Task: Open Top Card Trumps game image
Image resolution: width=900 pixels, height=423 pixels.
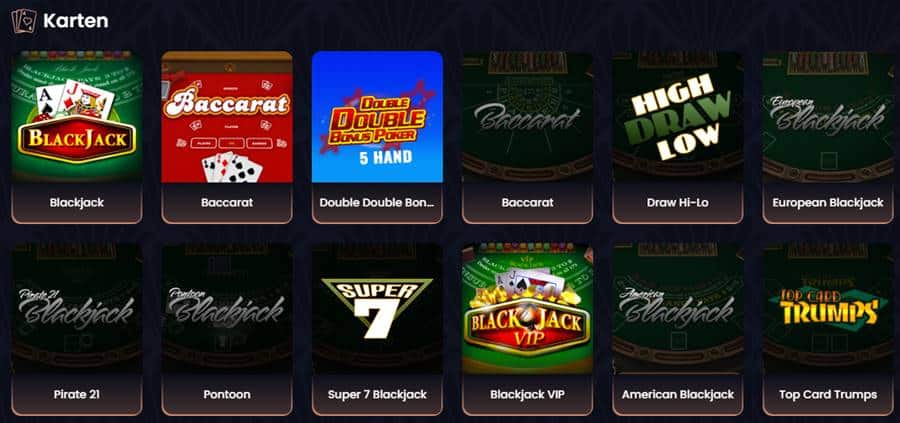Action: pyautogui.click(x=828, y=309)
